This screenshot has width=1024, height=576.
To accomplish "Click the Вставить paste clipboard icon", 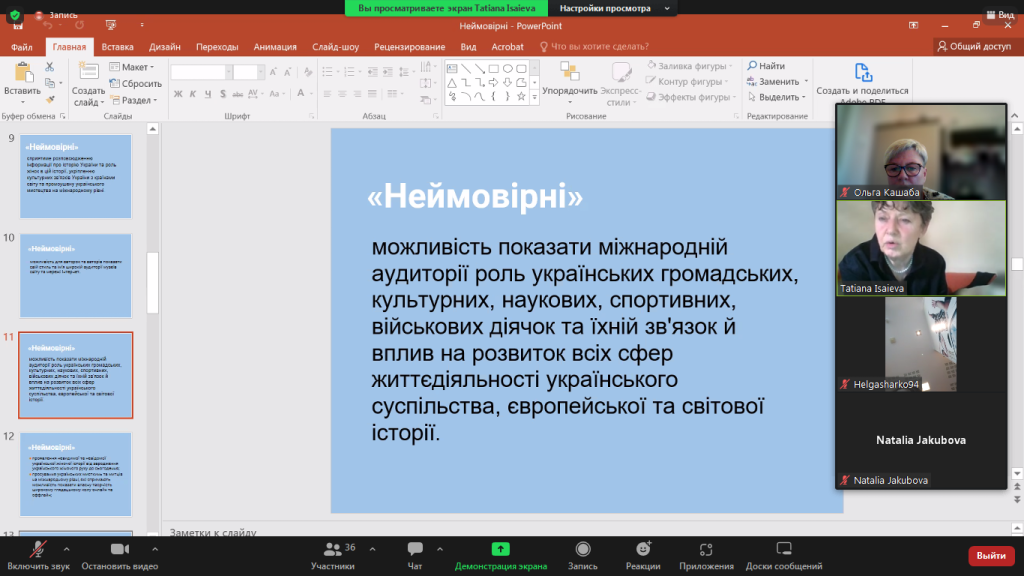I will click(x=23, y=73).
